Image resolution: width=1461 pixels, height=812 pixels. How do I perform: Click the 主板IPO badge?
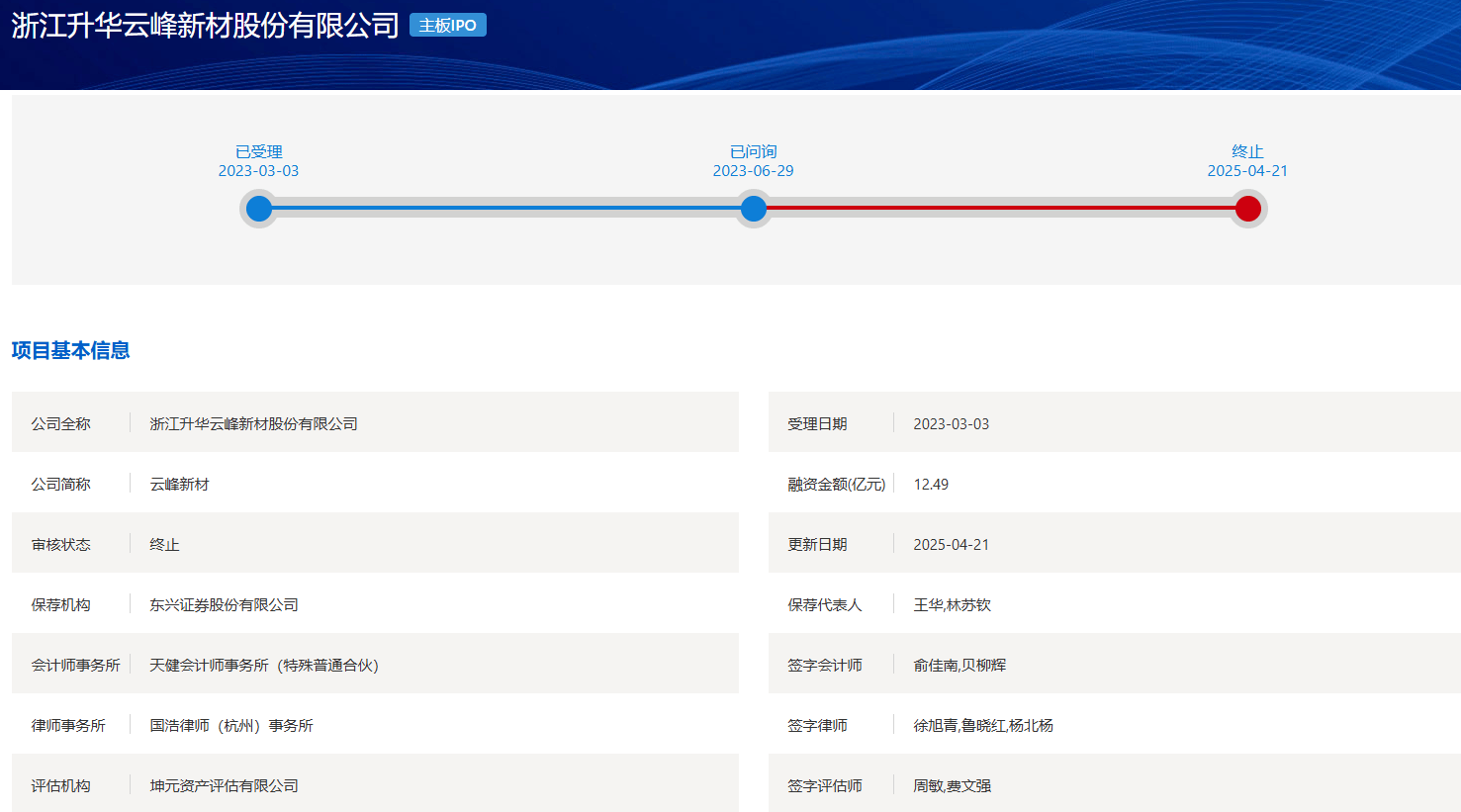pyautogui.click(x=448, y=26)
